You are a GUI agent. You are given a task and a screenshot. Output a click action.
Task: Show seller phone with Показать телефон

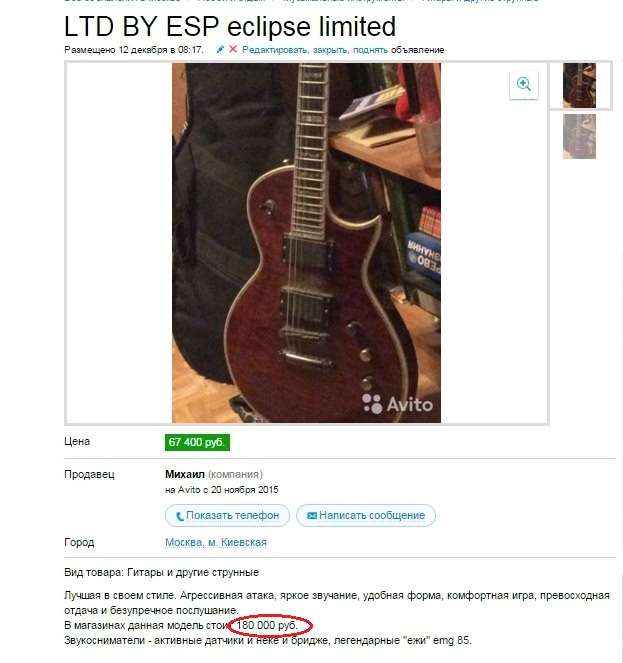[228, 515]
